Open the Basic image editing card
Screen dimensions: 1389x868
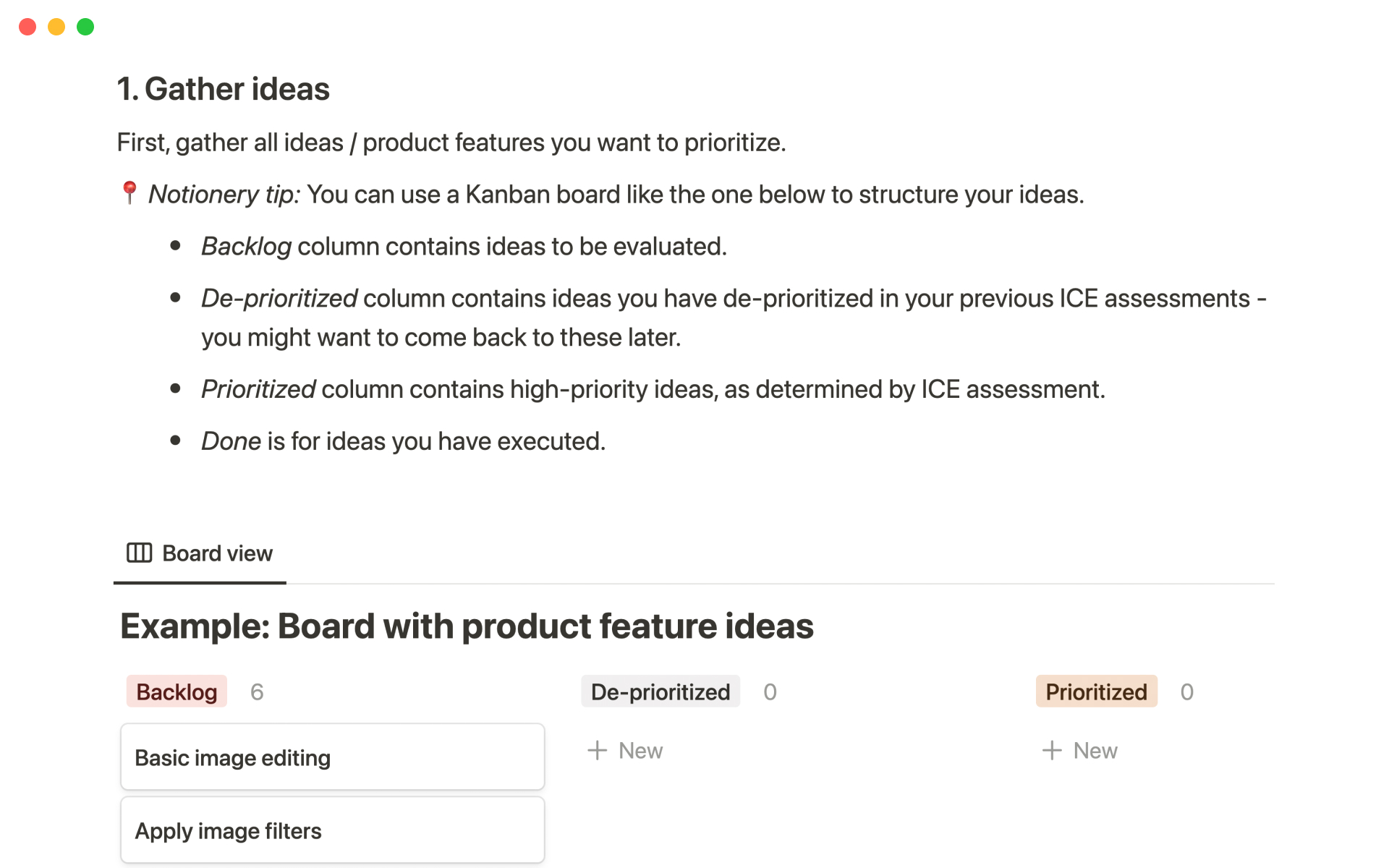pos(332,757)
